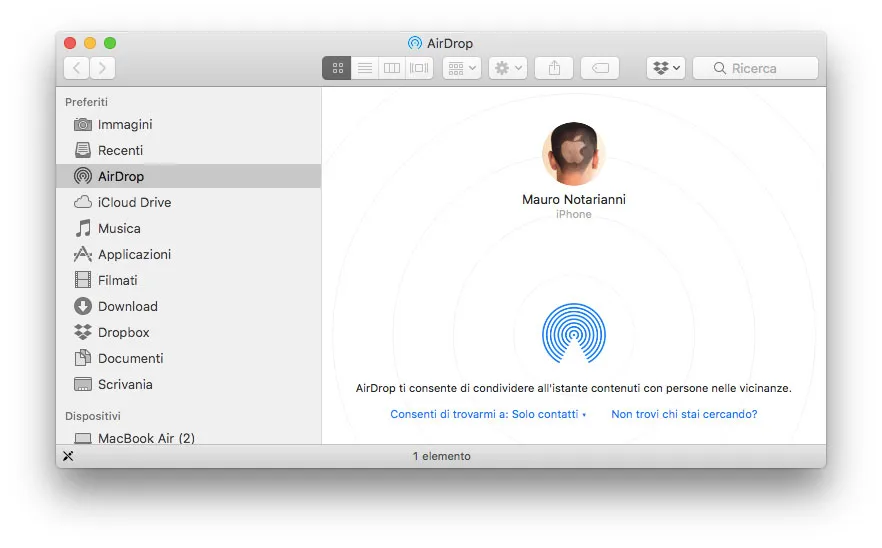Select Filmati in the sidebar
This screenshot has width=882, height=548.
(188, 280)
